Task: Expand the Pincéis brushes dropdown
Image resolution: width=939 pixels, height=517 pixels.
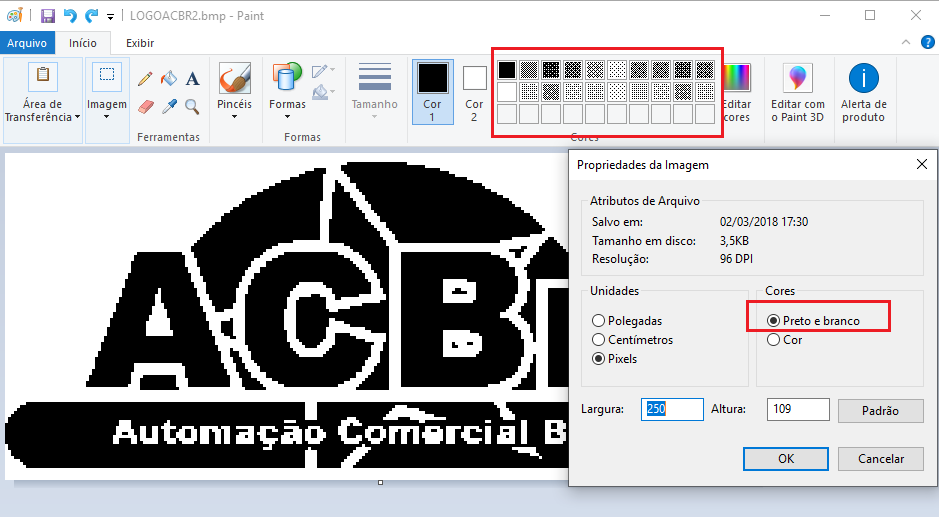Action: pyautogui.click(x=235, y=92)
